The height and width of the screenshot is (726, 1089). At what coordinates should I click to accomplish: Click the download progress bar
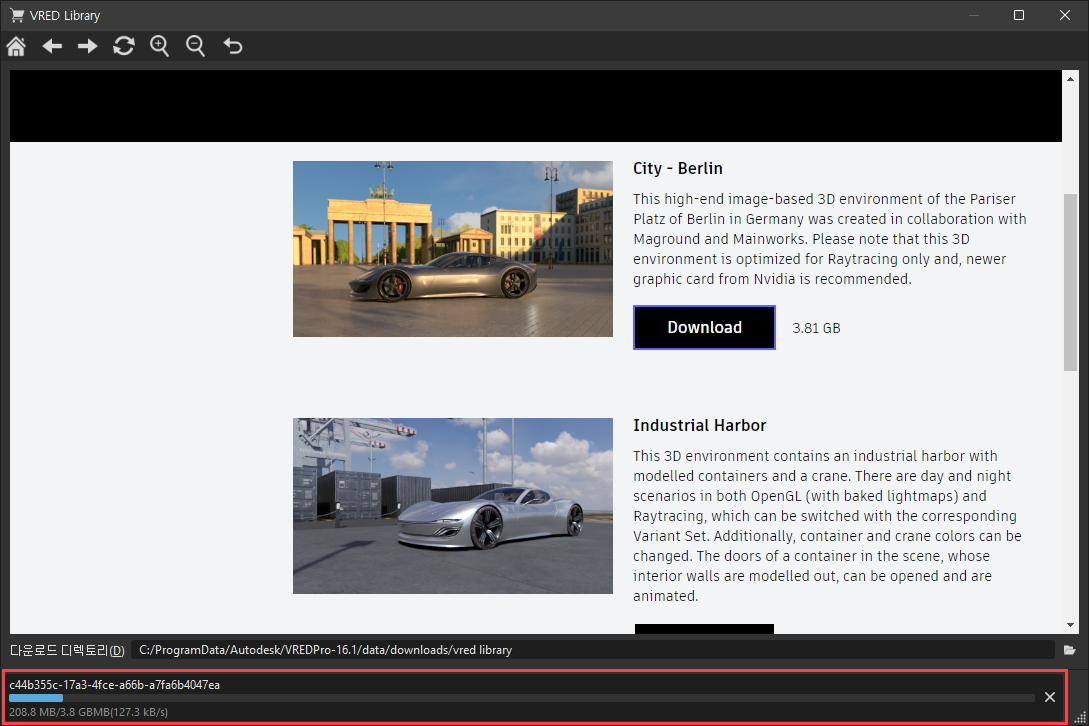[x=522, y=698]
